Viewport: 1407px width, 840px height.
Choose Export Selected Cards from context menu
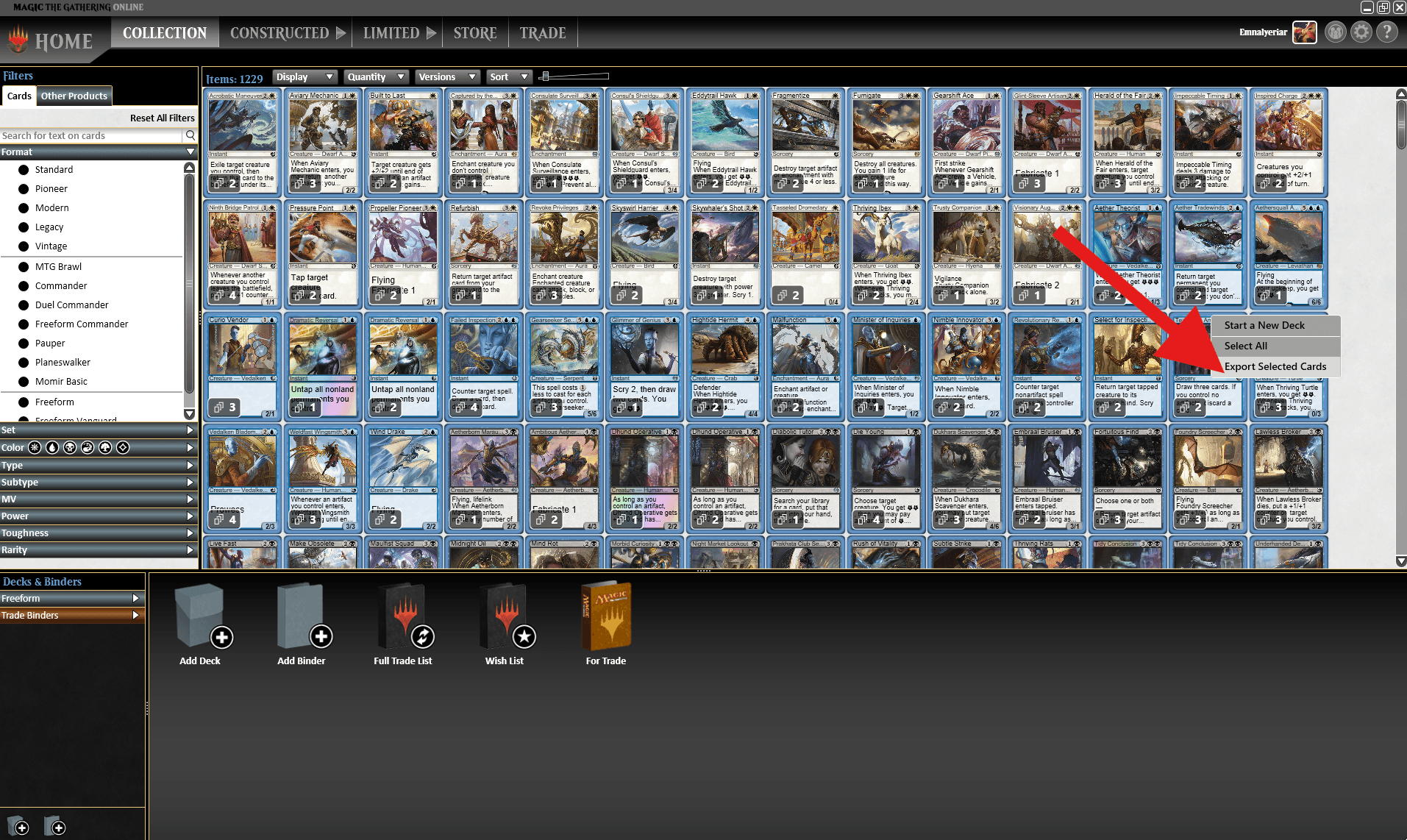click(x=1276, y=366)
